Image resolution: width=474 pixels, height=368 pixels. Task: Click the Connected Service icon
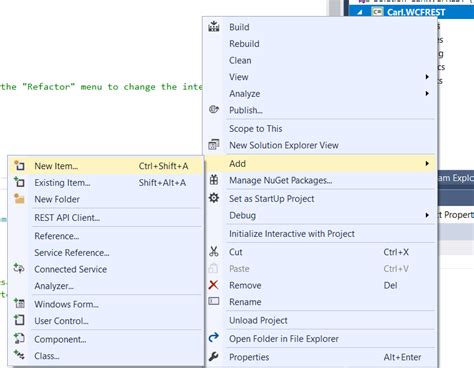coord(19,268)
